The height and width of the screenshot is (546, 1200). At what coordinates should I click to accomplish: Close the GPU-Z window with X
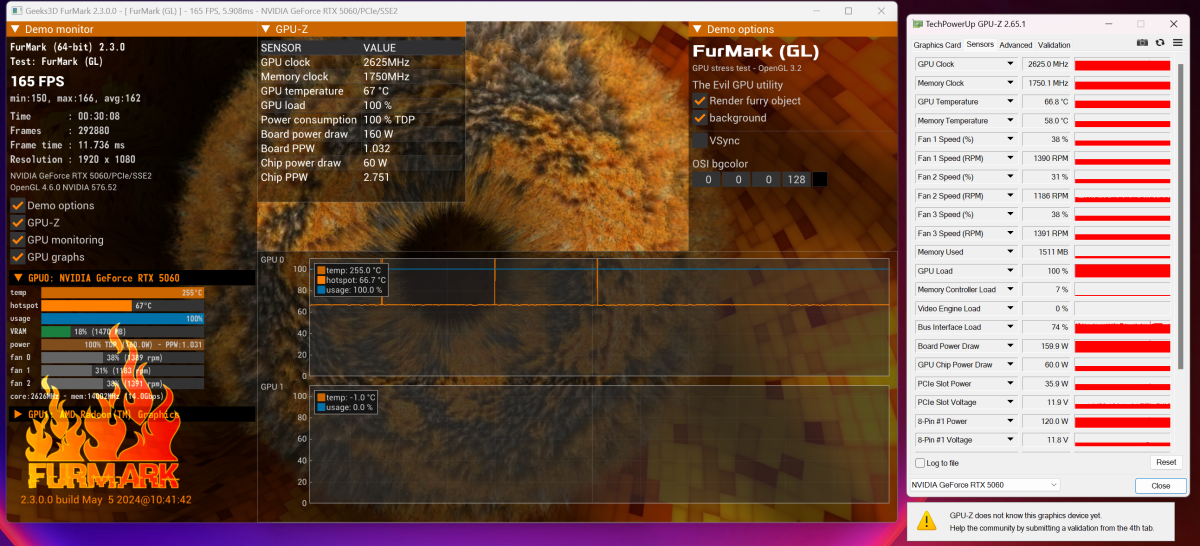pyautogui.click(x=1172, y=23)
